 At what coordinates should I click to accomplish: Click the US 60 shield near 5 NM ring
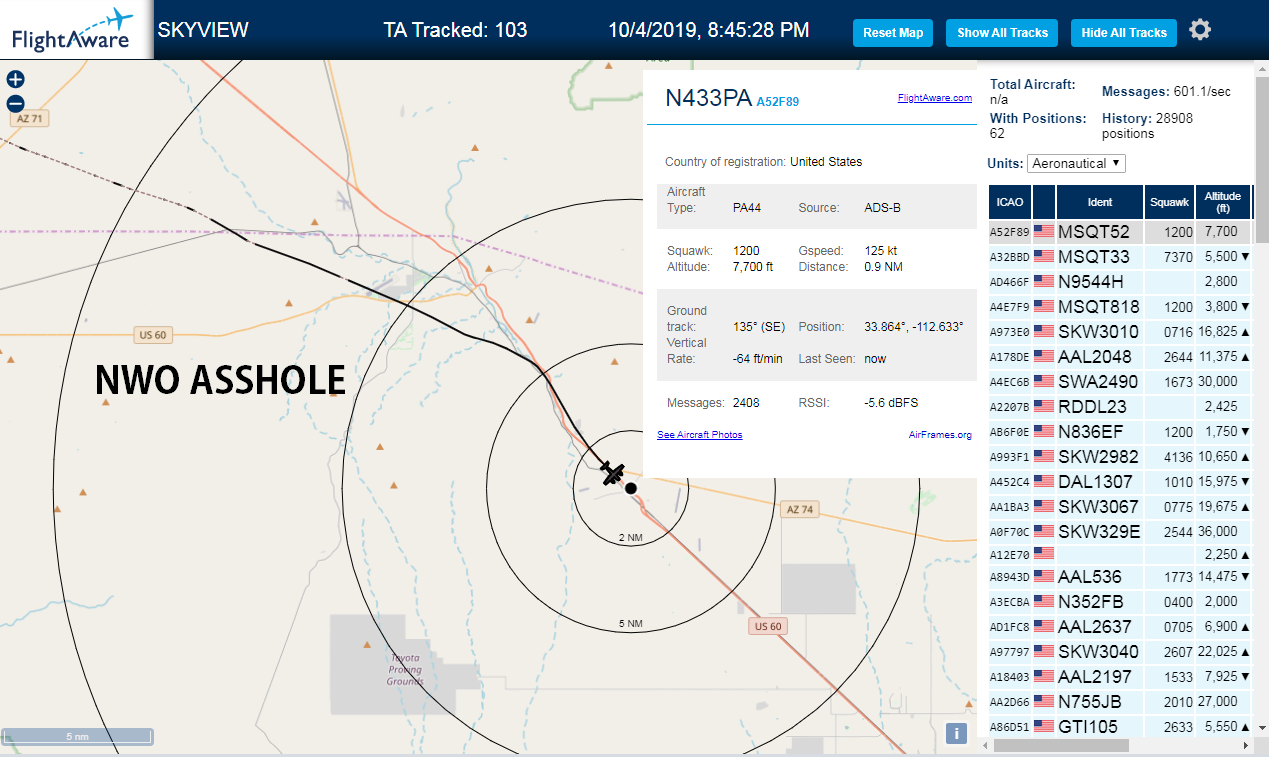pos(768,626)
